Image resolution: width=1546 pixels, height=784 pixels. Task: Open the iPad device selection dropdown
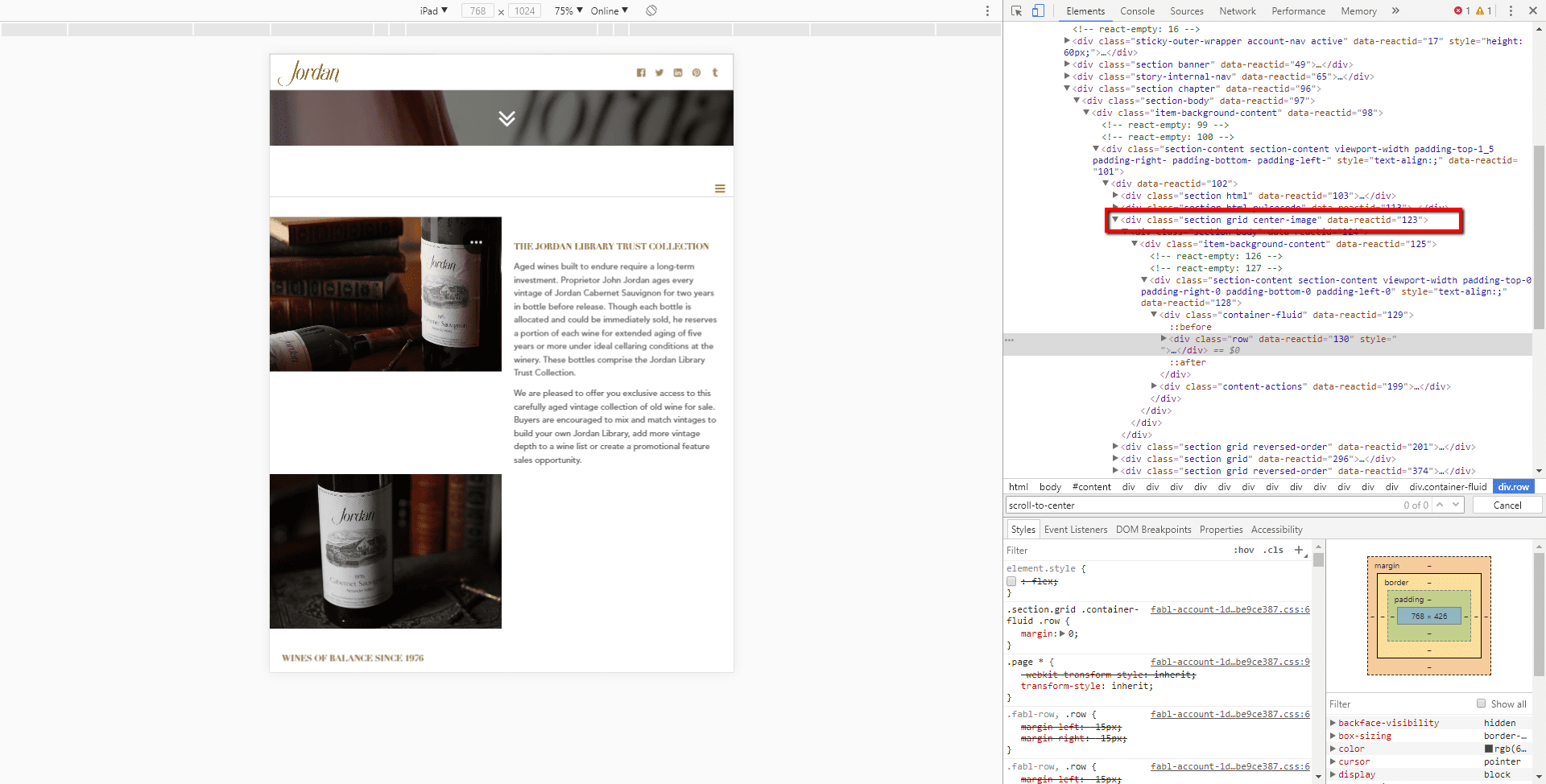click(433, 10)
